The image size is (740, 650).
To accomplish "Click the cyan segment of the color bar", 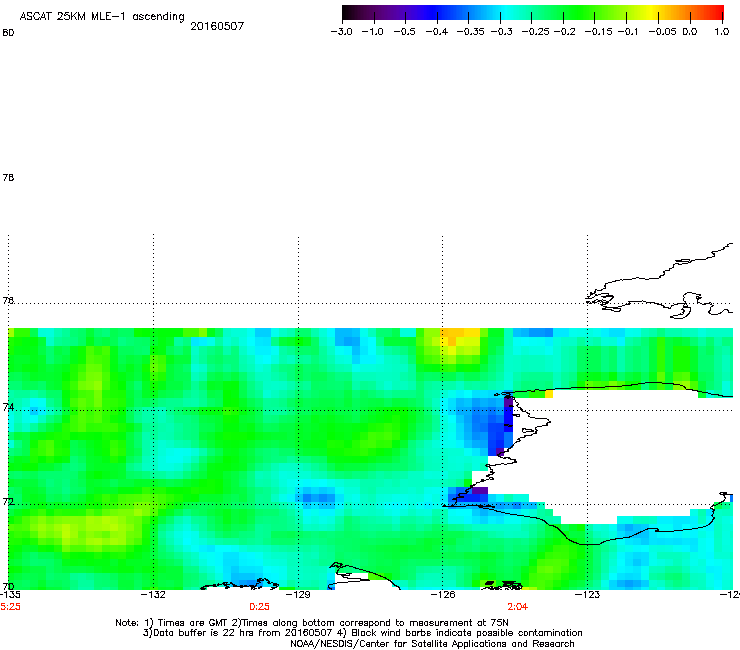I will tap(507, 12).
